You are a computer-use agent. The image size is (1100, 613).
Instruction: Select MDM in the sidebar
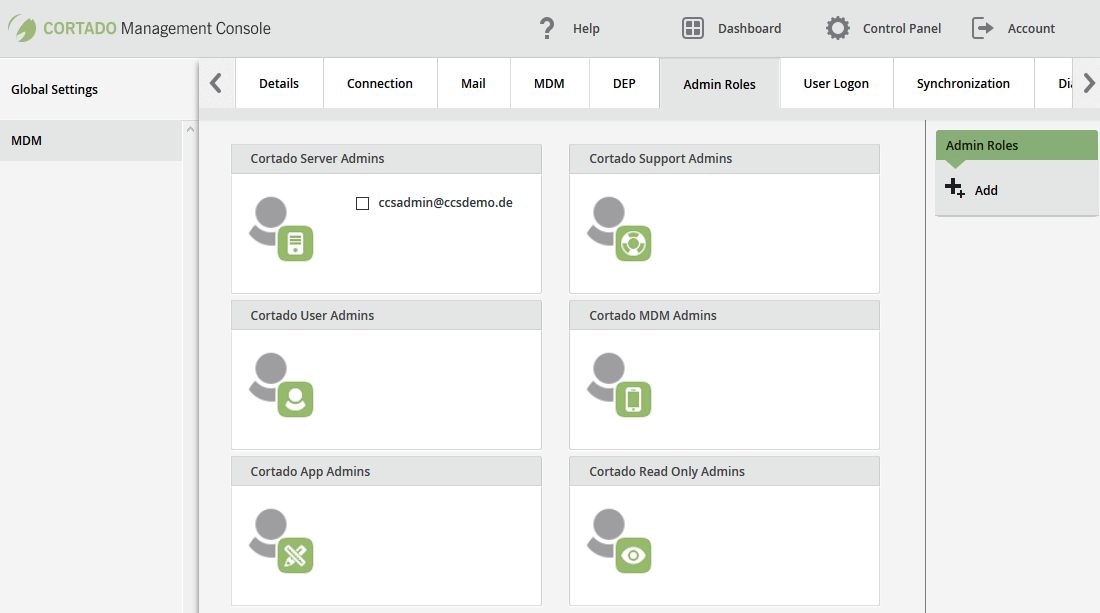click(x=90, y=140)
